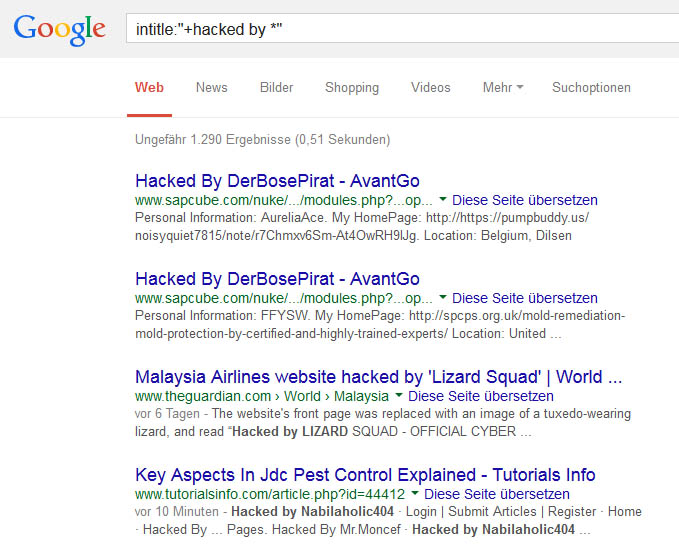Viewport: 679px width, 555px height.
Task: Expand the arrow beside the second sapcube.com URL
Action: click(443, 298)
